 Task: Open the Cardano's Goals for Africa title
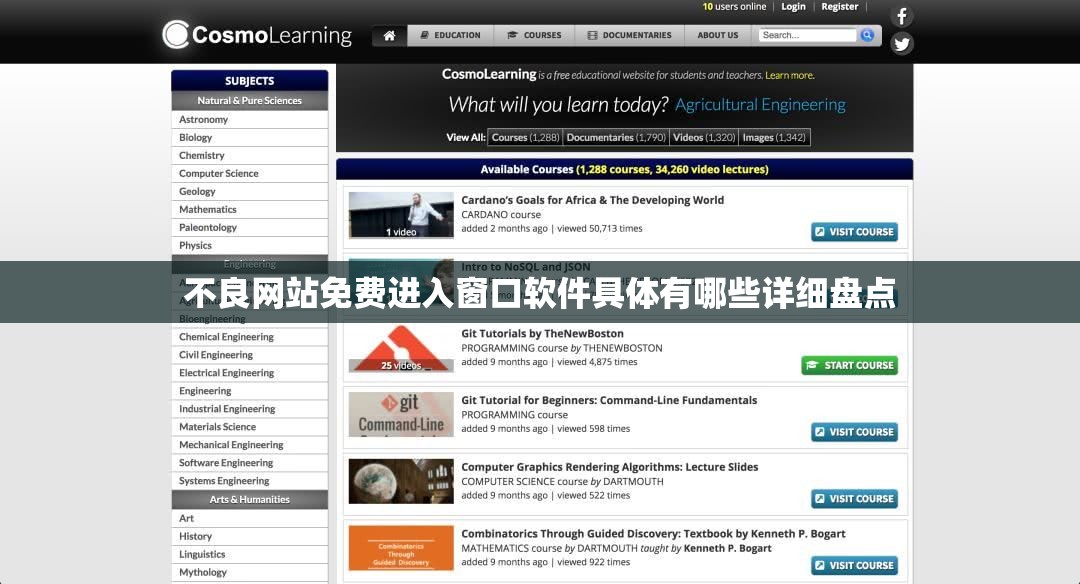pos(592,200)
